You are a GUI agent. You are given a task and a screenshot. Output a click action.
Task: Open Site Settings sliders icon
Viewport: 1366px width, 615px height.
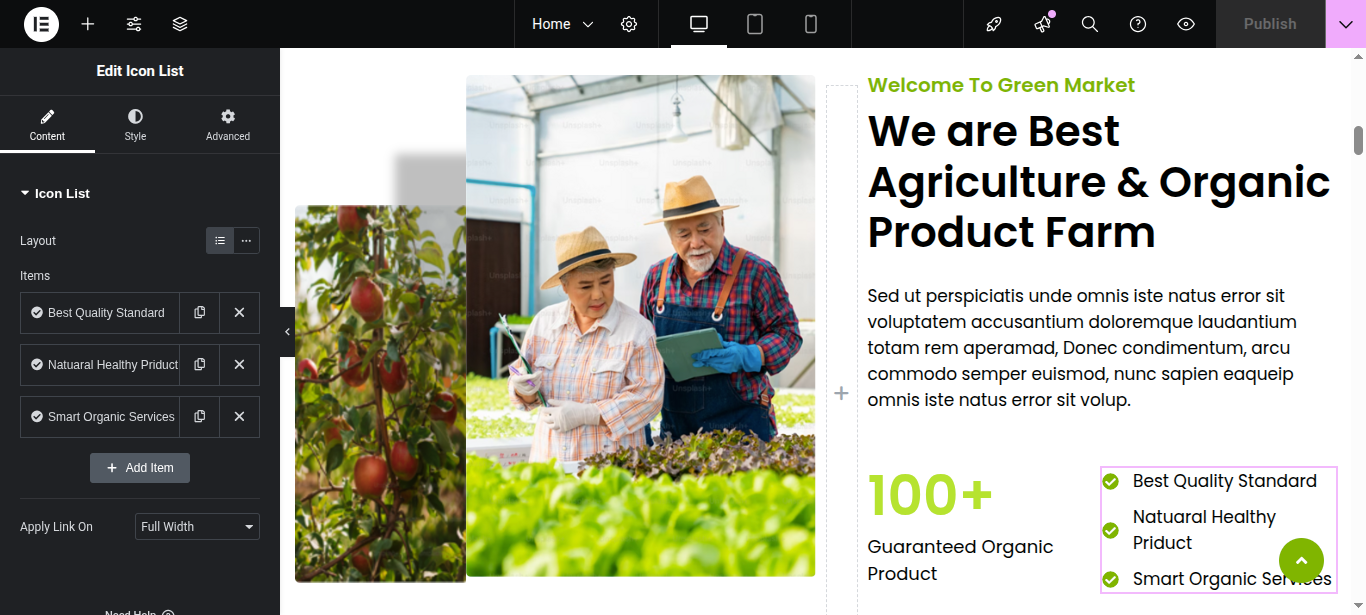click(x=134, y=24)
